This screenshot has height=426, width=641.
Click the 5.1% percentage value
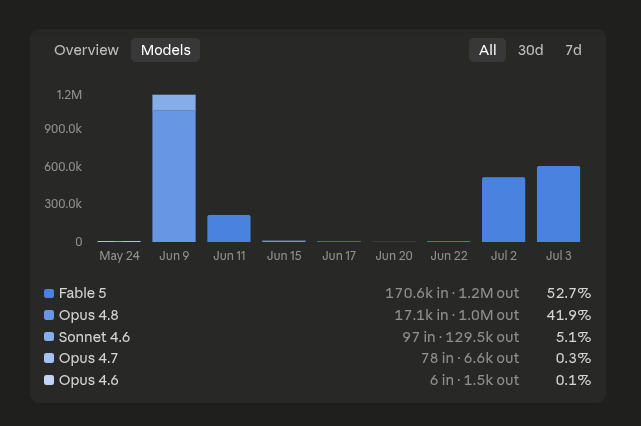pos(573,337)
